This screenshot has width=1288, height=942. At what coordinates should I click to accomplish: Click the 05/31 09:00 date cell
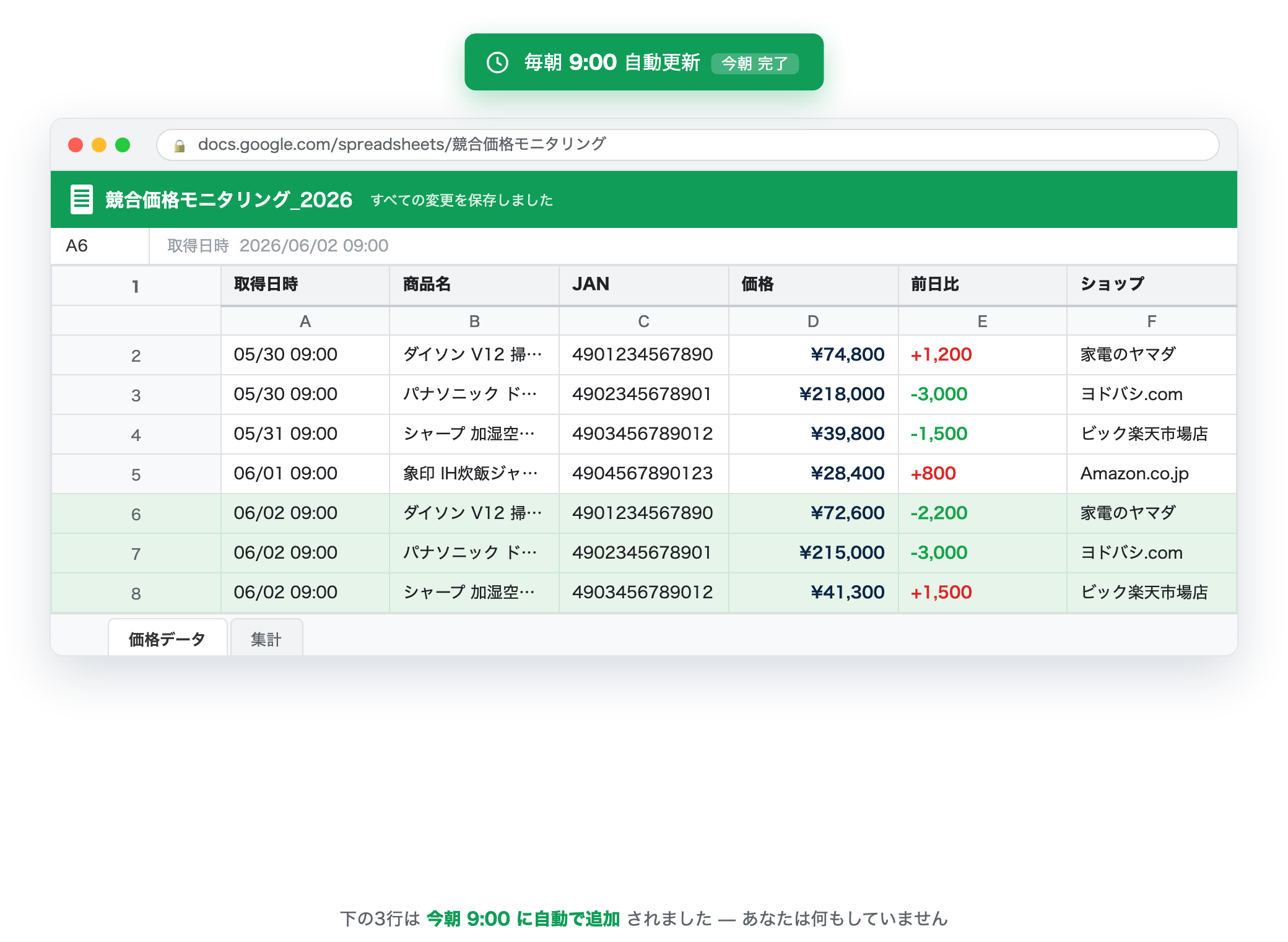click(x=305, y=434)
